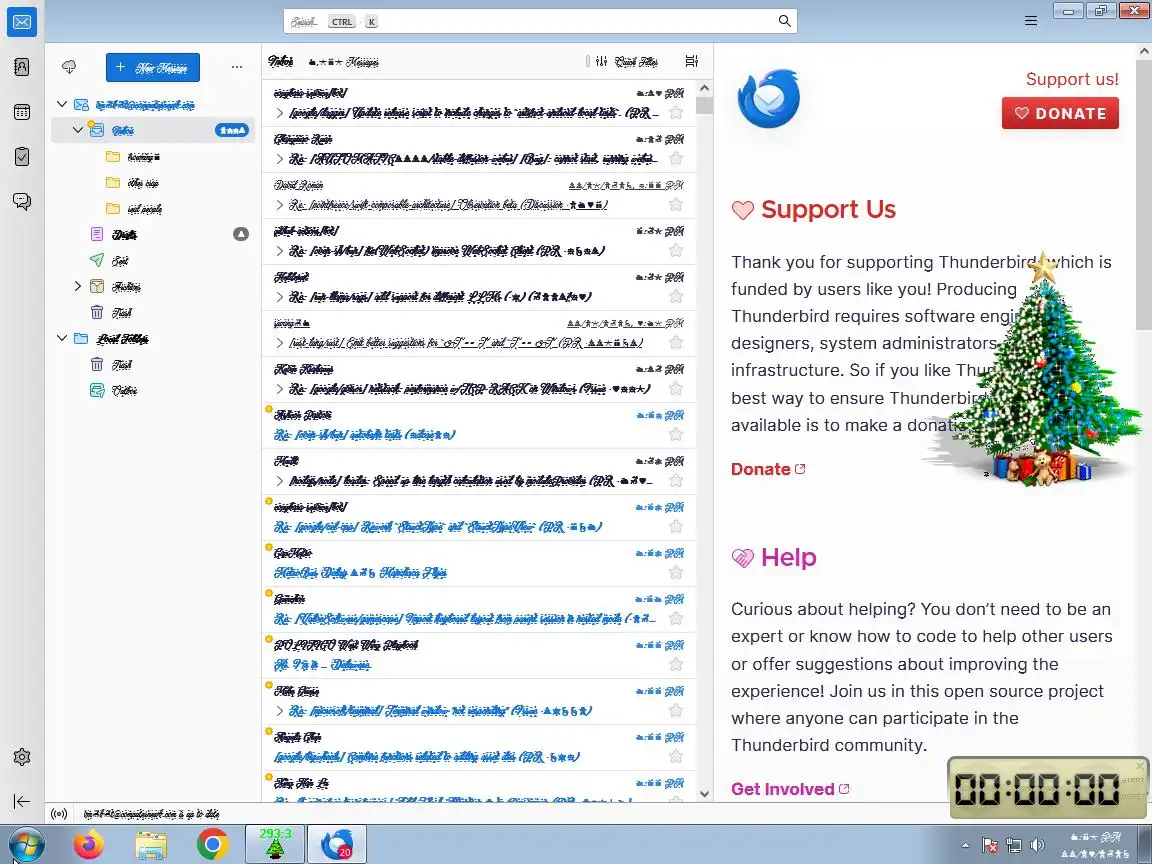
Task: Click the Windows Start button
Action: 26,845
